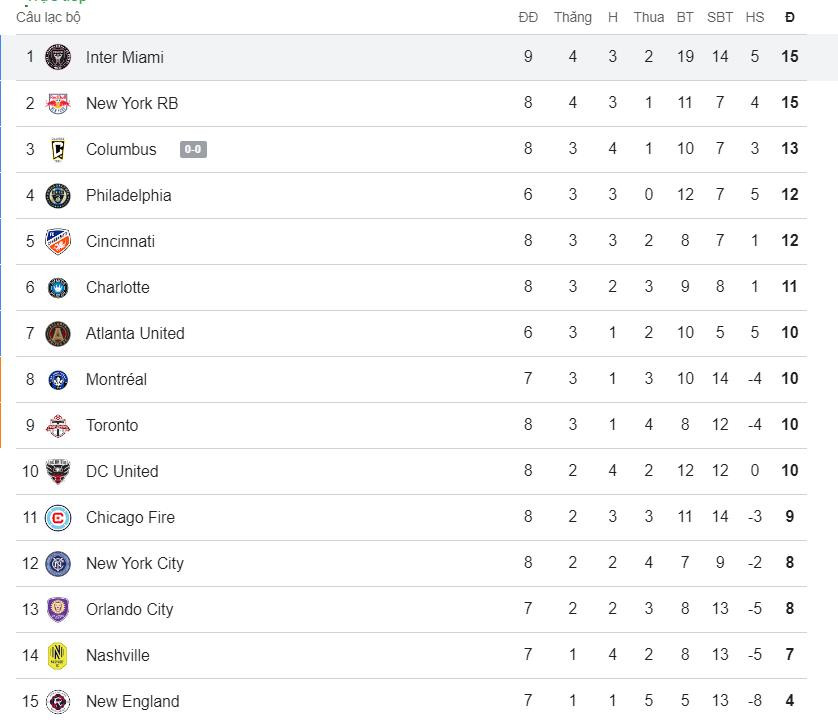This screenshot has height=728, width=838.
Task: Click the DC United crest
Action: pos(58,471)
